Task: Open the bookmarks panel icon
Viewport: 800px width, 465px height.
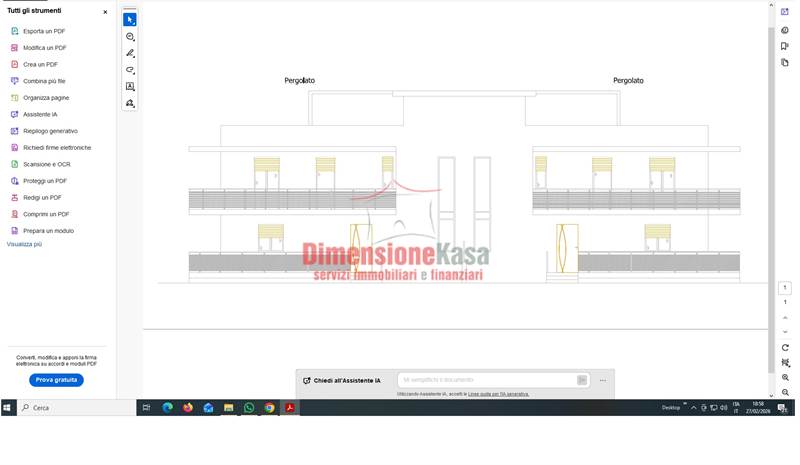Action: pos(785,46)
